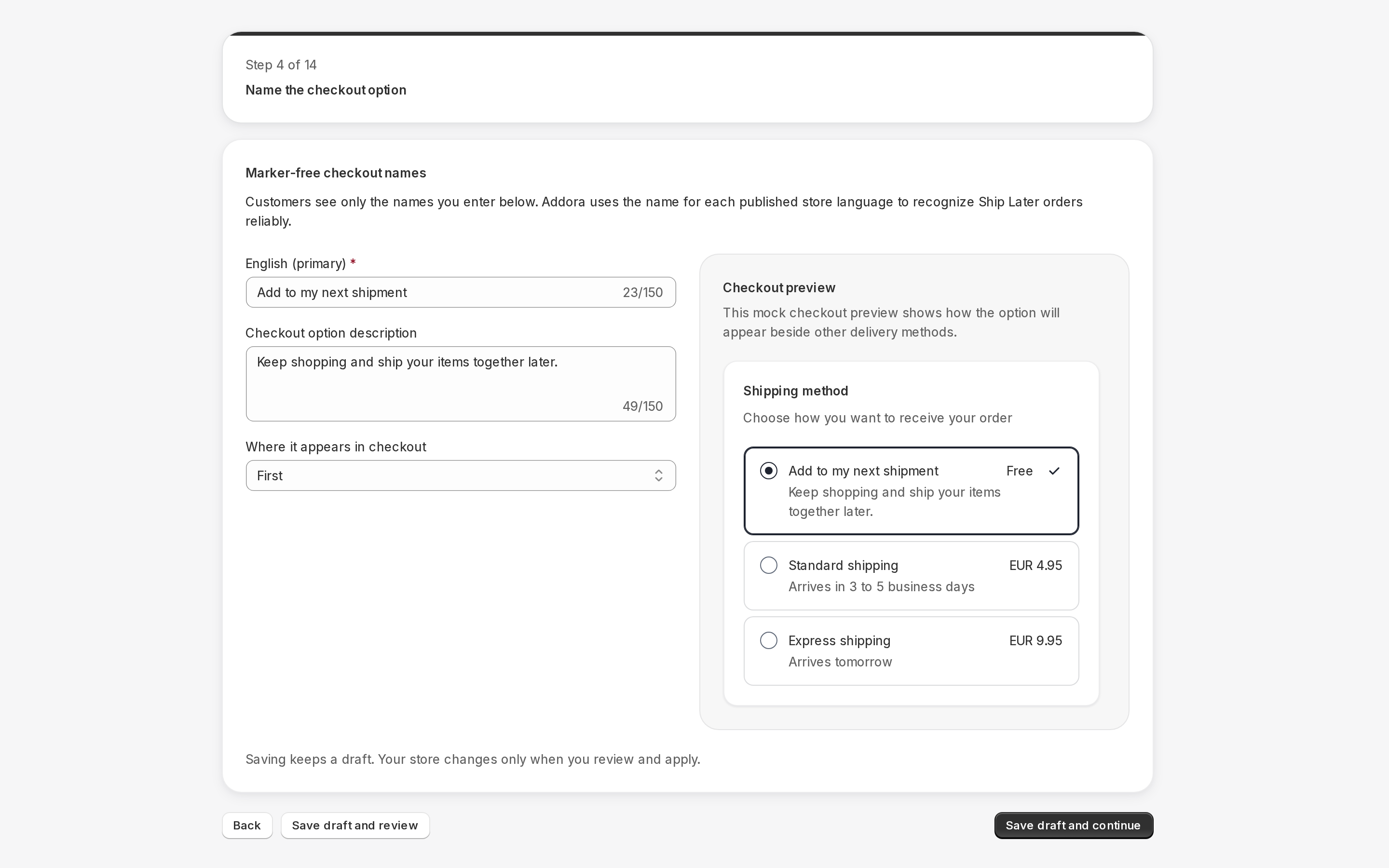Click the EUR 4.95 price
The width and height of the screenshot is (1389, 868).
(x=1035, y=566)
